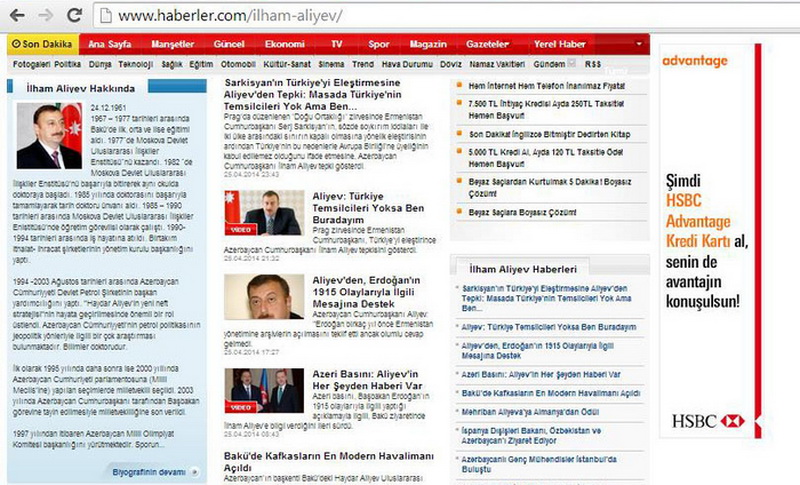Viewport: 800px width, 485px height.
Task: Reload the page with the refresh icon
Action: point(73,15)
